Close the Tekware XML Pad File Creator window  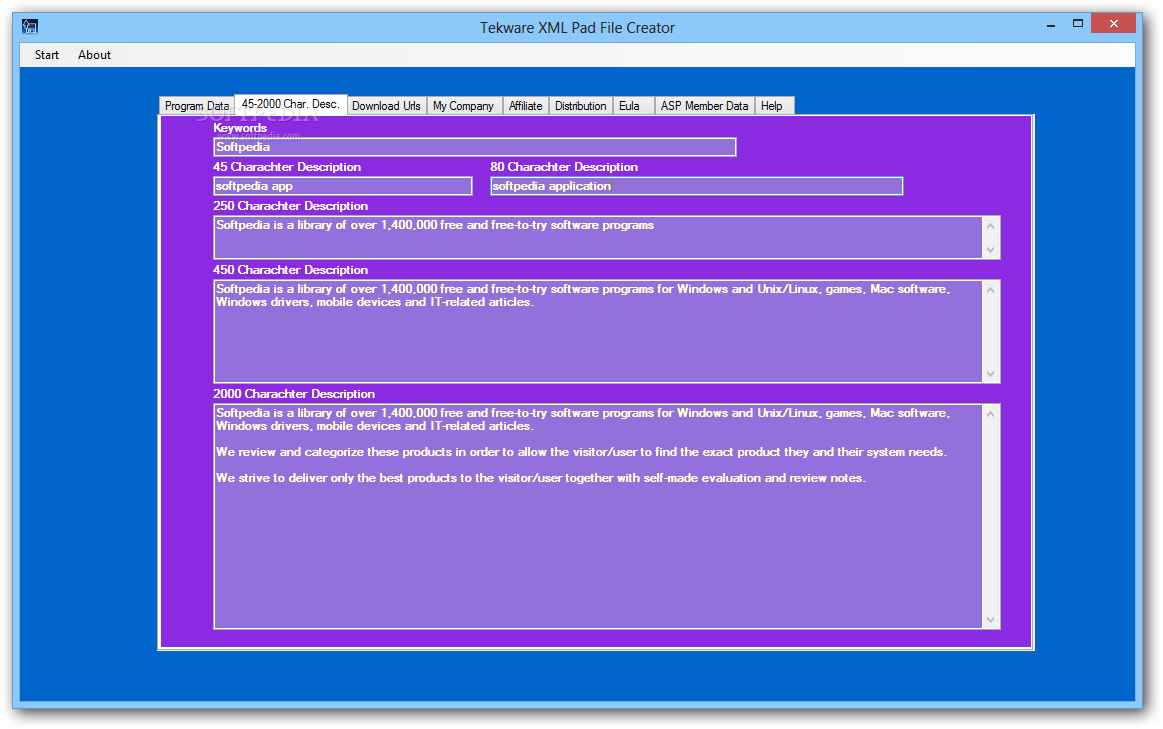point(1113,24)
